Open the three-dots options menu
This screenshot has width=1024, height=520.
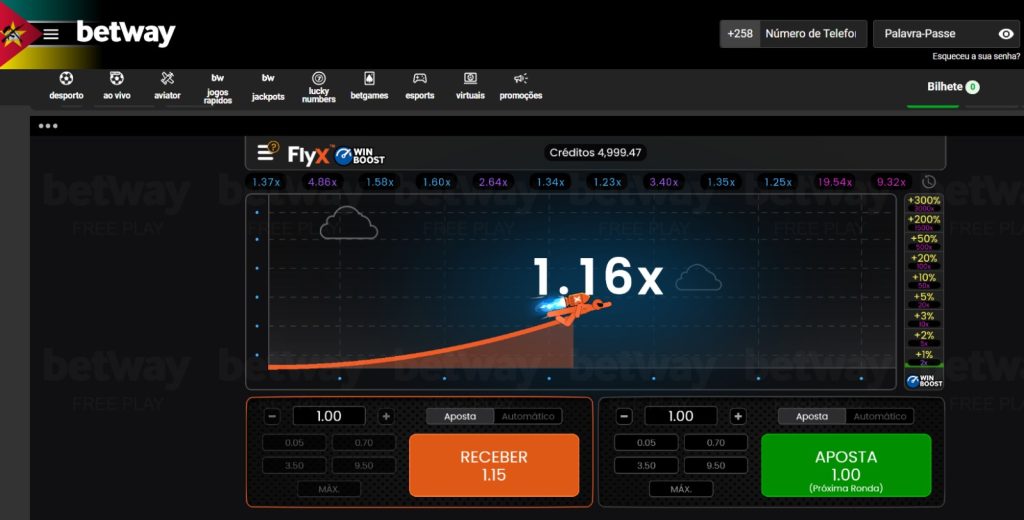point(48,125)
